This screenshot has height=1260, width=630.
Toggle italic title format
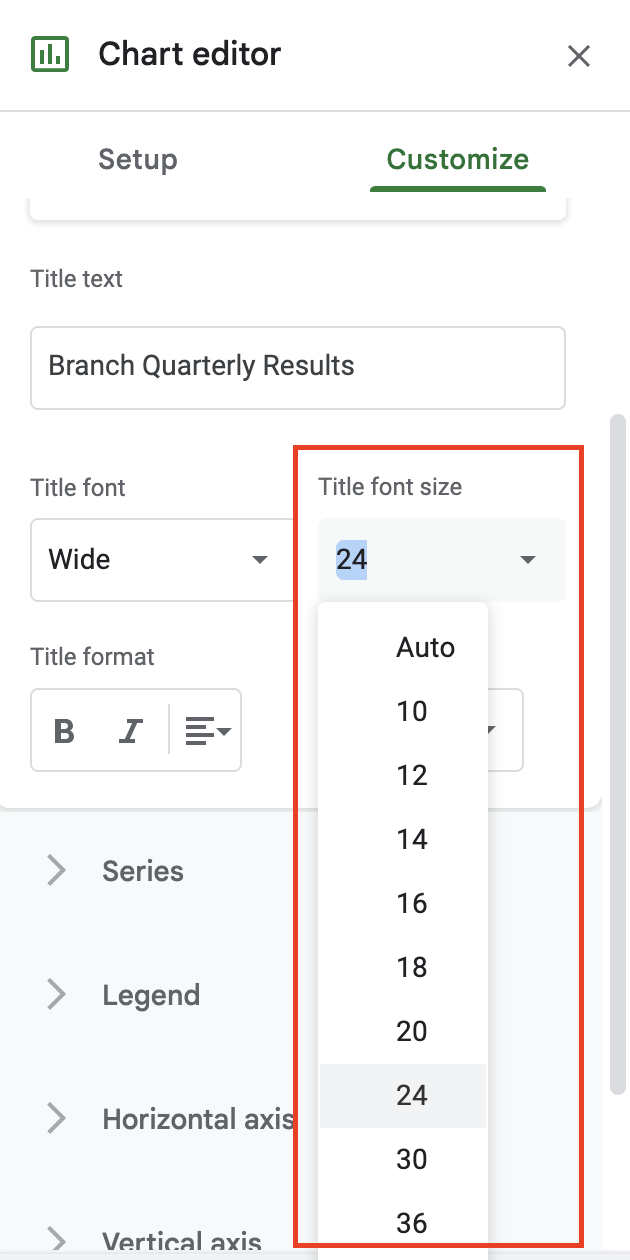coord(129,731)
